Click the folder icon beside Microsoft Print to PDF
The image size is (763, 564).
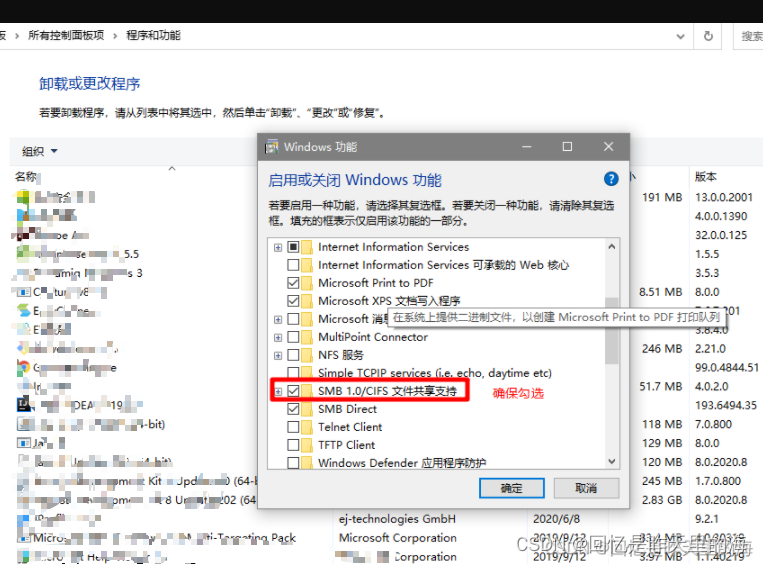(x=307, y=283)
